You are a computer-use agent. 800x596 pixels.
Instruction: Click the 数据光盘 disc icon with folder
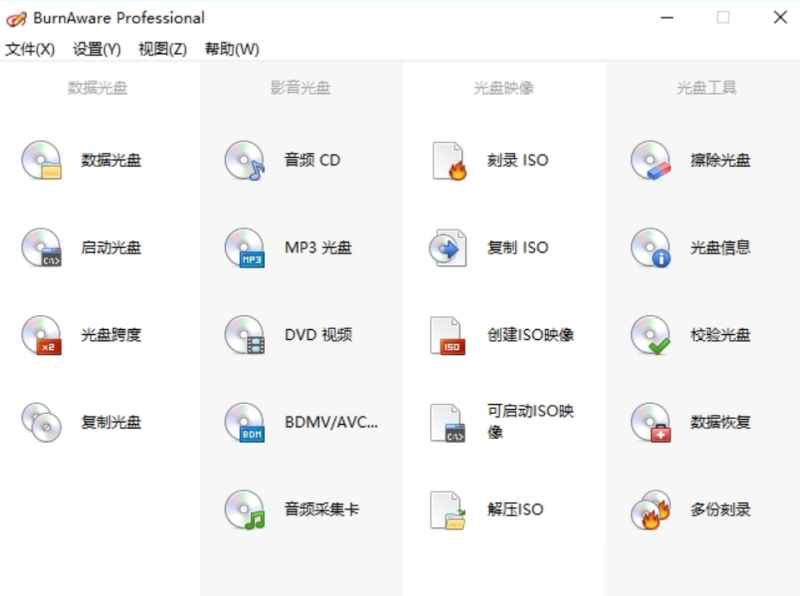(41, 160)
